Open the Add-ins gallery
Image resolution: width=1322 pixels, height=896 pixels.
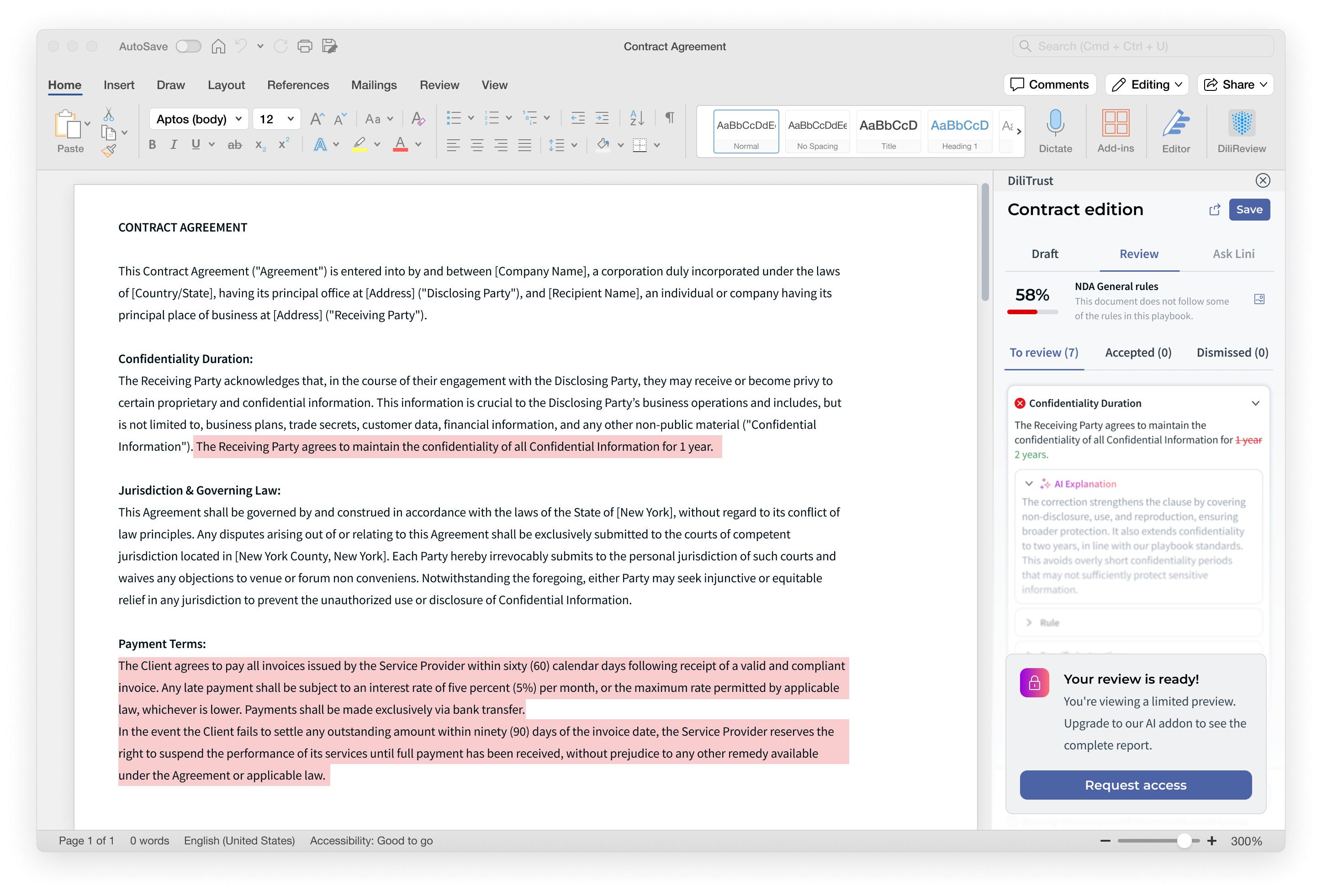tap(1115, 132)
